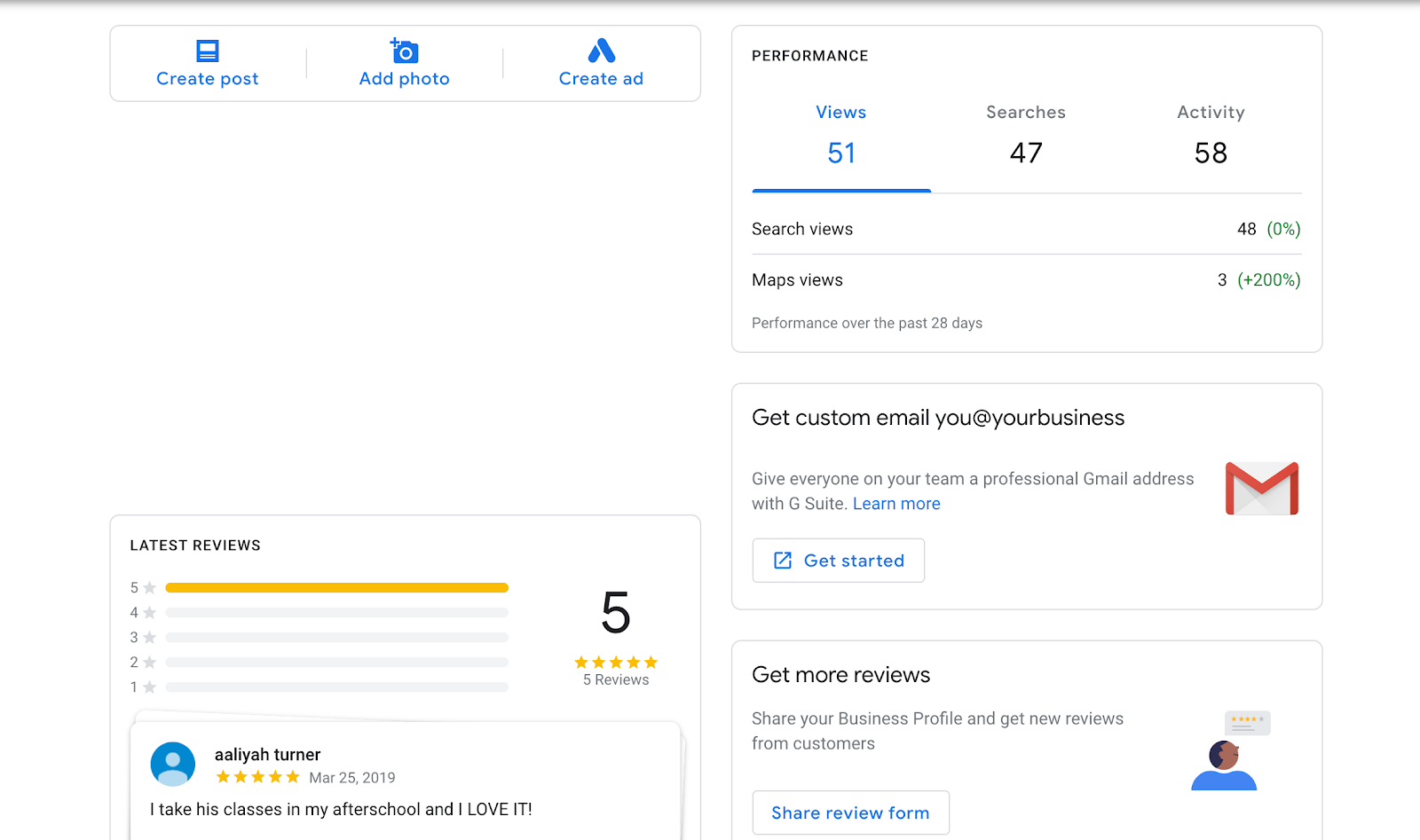
Task: Click the reviewer illustration in Get more reviews
Action: [1230, 750]
